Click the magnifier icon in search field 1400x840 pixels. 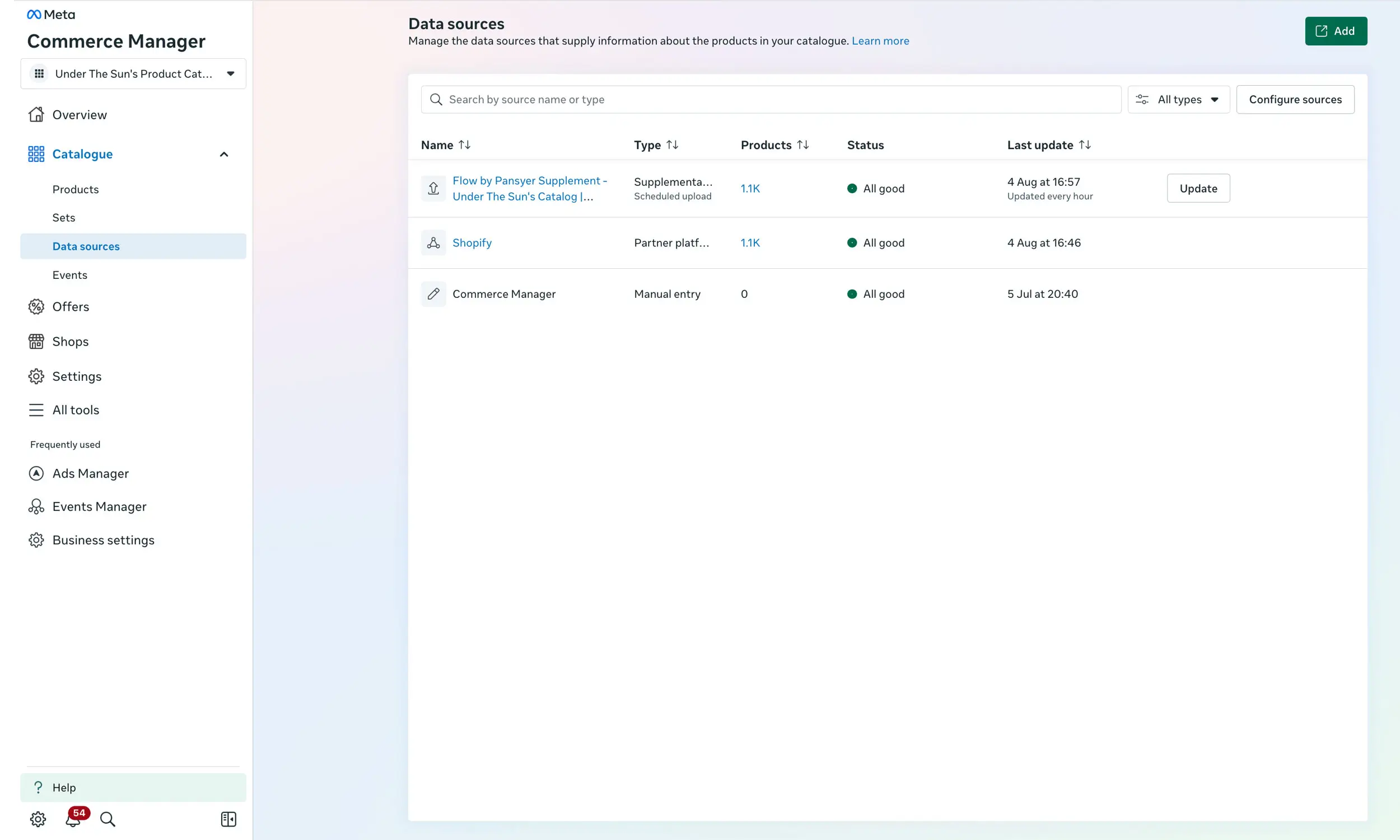point(436,100)
